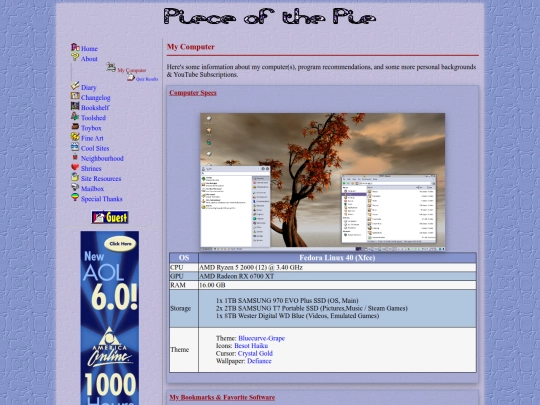Click the paper icon beside Quiz Results
The image size is (540, 405).
(x=131, y=77)
